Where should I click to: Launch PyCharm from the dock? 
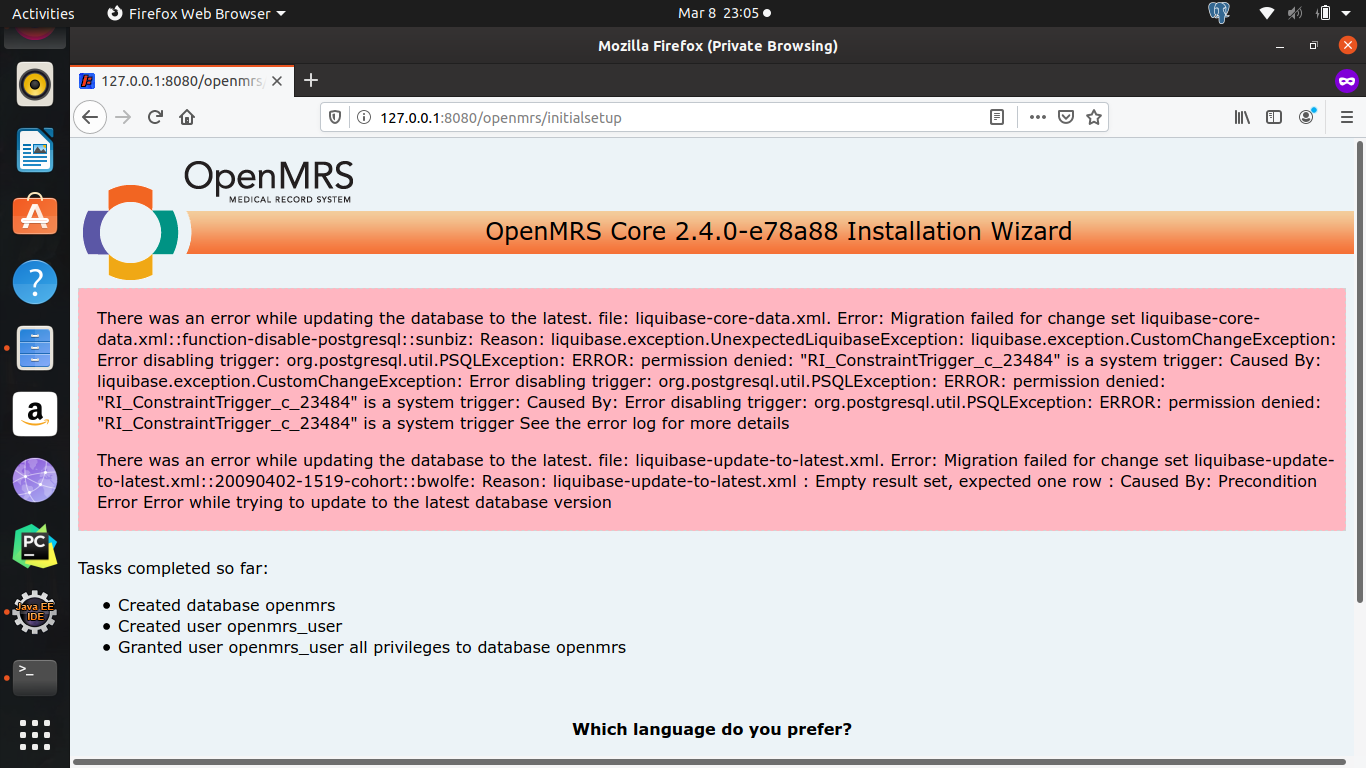coord(35,546)
